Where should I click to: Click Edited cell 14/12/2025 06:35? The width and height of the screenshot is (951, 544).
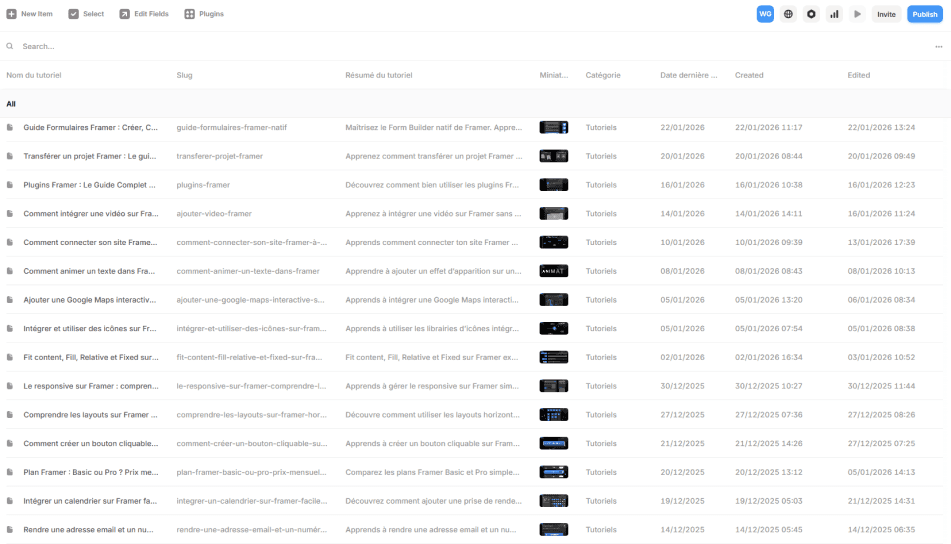(881, 529)
